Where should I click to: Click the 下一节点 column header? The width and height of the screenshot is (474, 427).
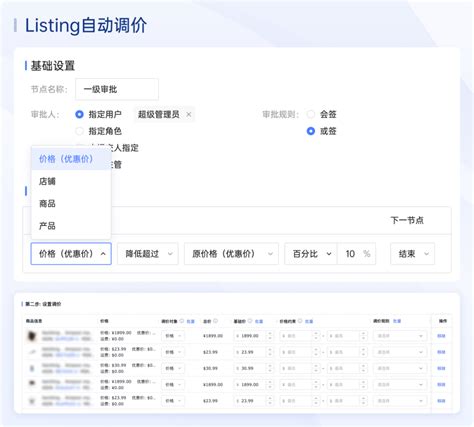407,220
